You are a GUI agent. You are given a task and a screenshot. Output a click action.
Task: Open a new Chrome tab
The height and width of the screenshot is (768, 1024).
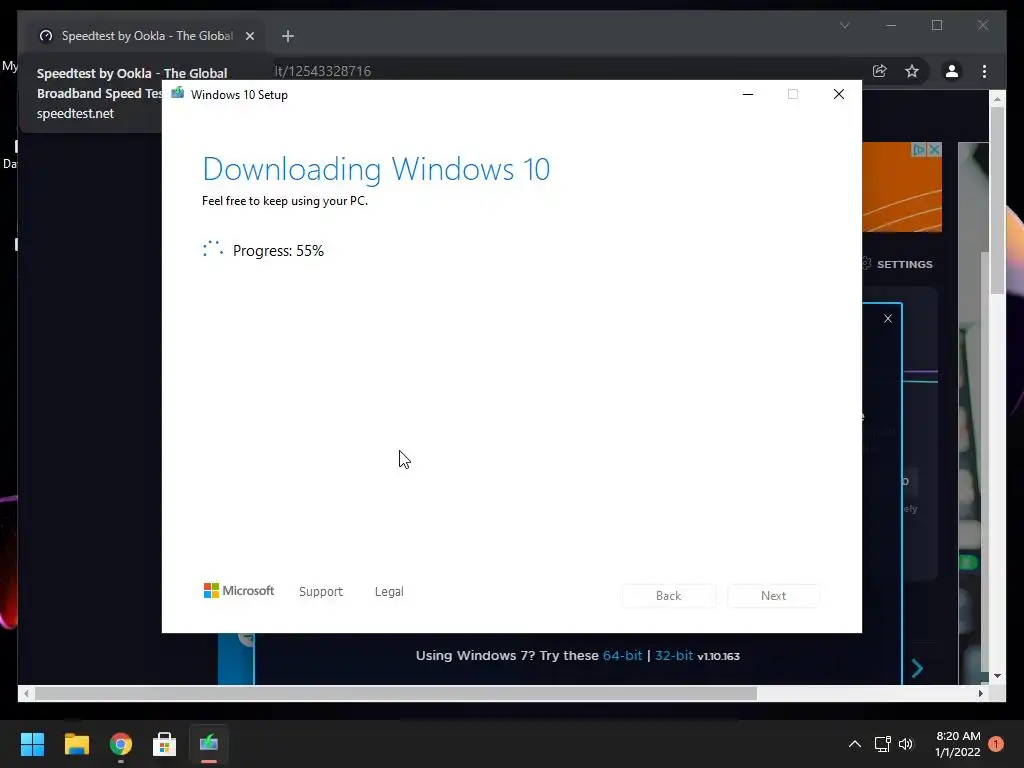coord(287,36)
